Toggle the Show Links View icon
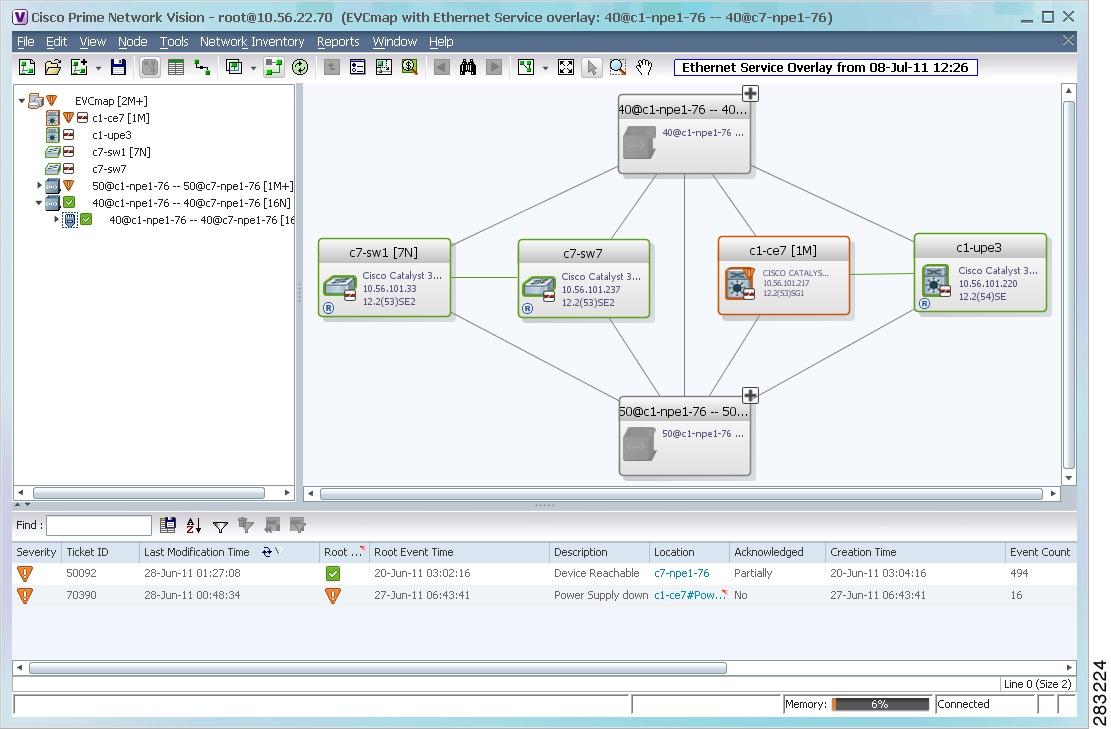Screen dimensions: 1111x729 pyautogui.click(x=202, y=67)
